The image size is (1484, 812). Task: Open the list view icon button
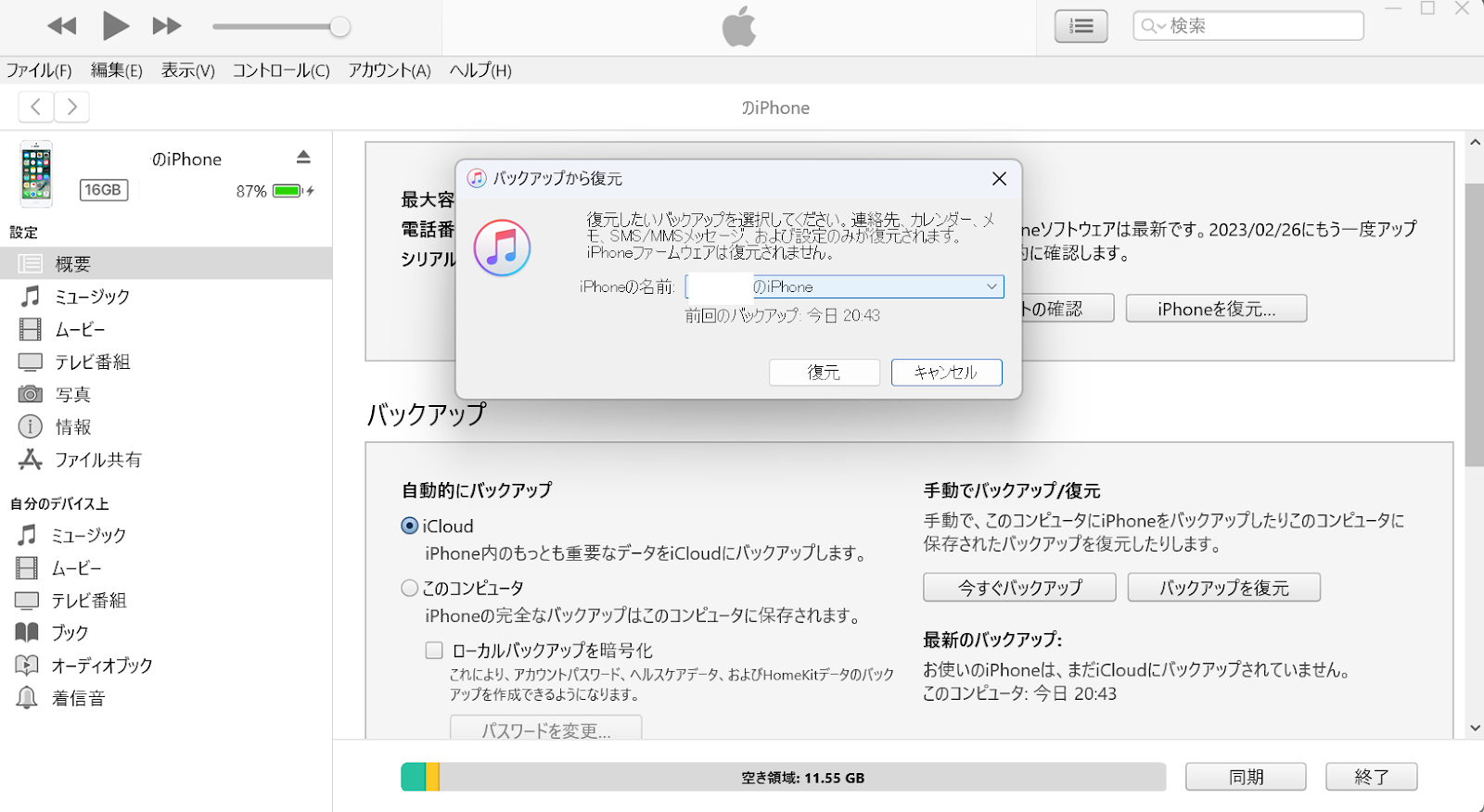click(x=1081, y=26)
